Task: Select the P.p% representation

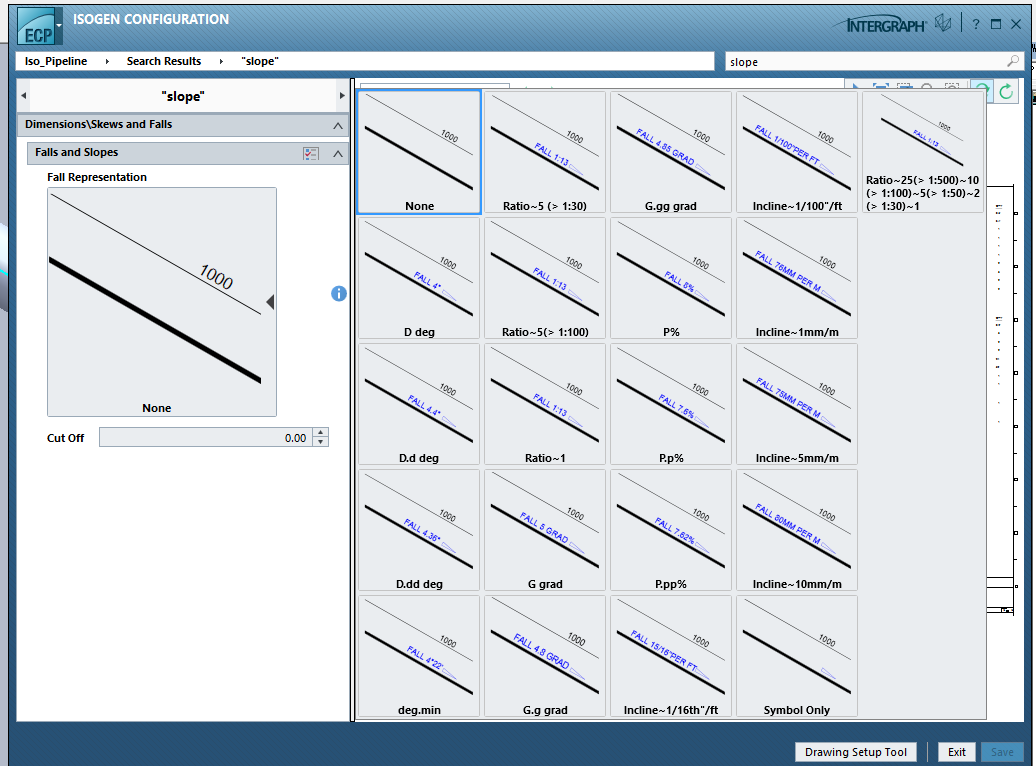Action: click(671, 404)
